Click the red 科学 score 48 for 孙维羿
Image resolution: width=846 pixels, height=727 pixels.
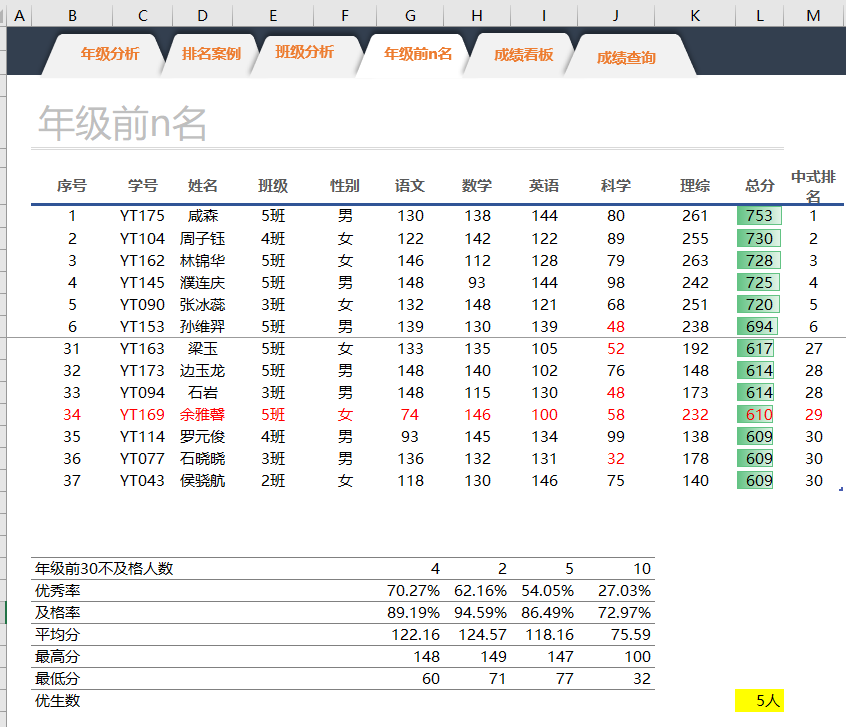616,327
